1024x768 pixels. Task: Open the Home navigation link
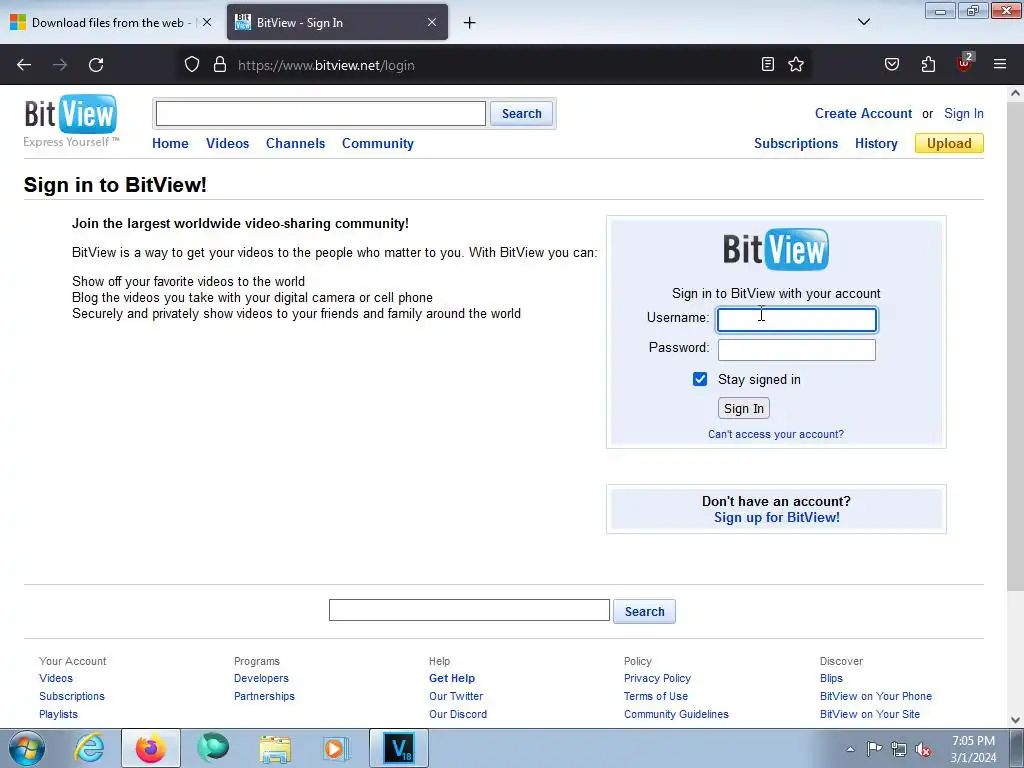(170, 144)
